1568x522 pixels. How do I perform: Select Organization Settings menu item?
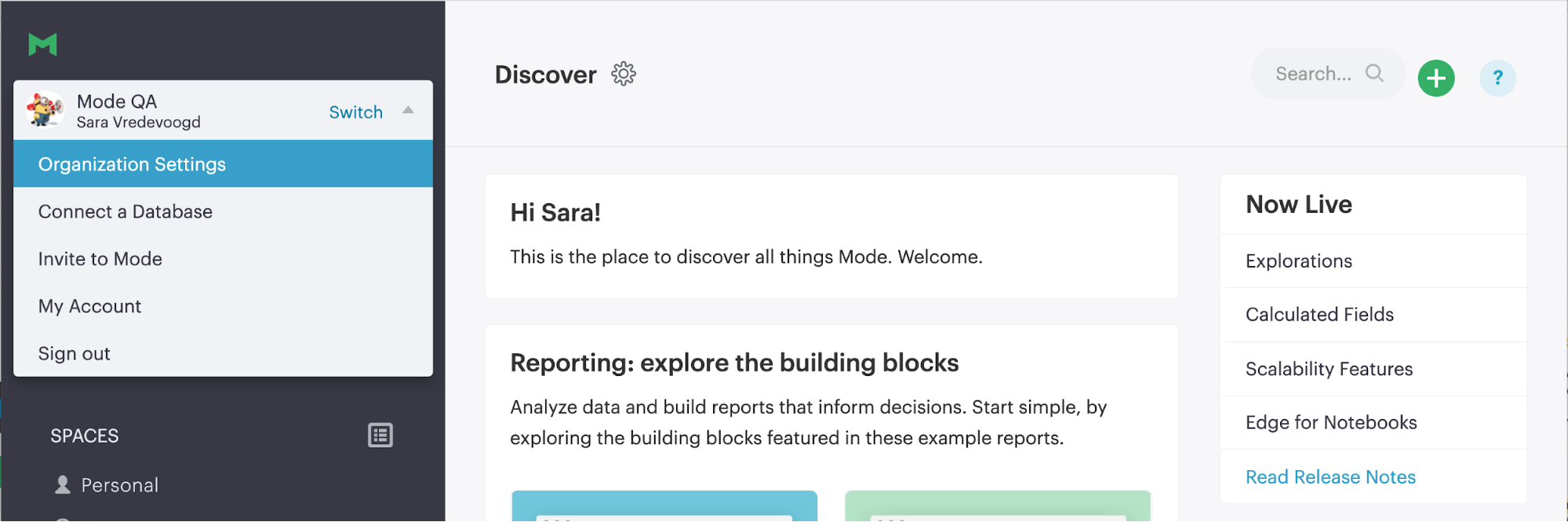tap(132, 164)
